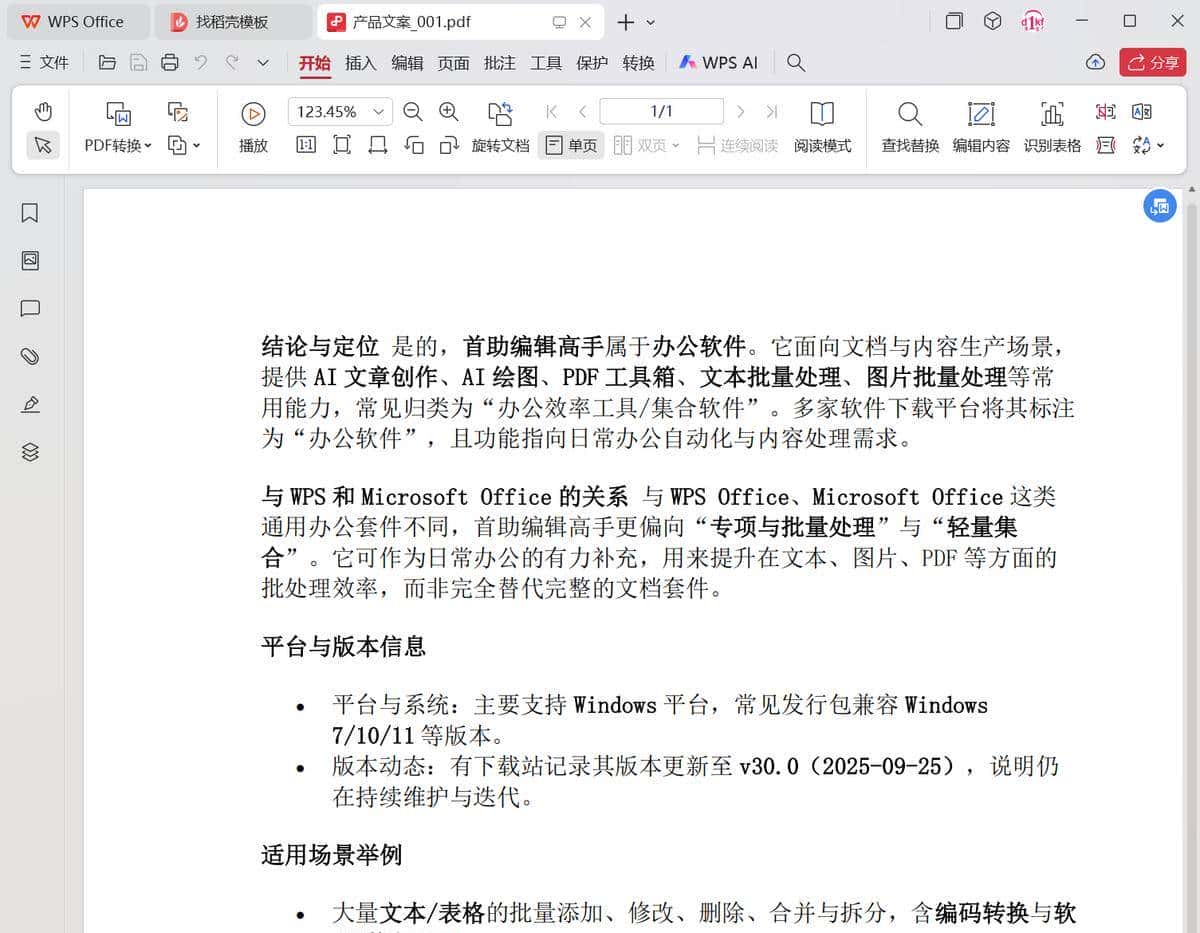
Task: Open the 双页 two-page view dropdown
Action: [672, 145]
